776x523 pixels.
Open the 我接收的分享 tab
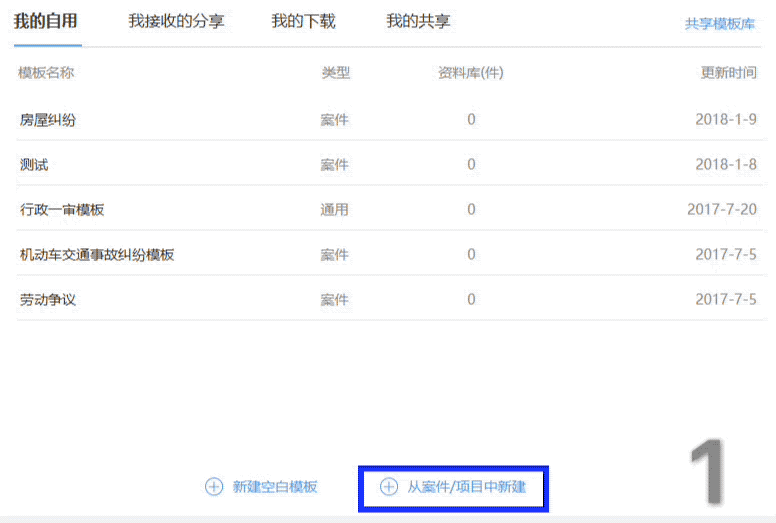(x=176, y=21)
